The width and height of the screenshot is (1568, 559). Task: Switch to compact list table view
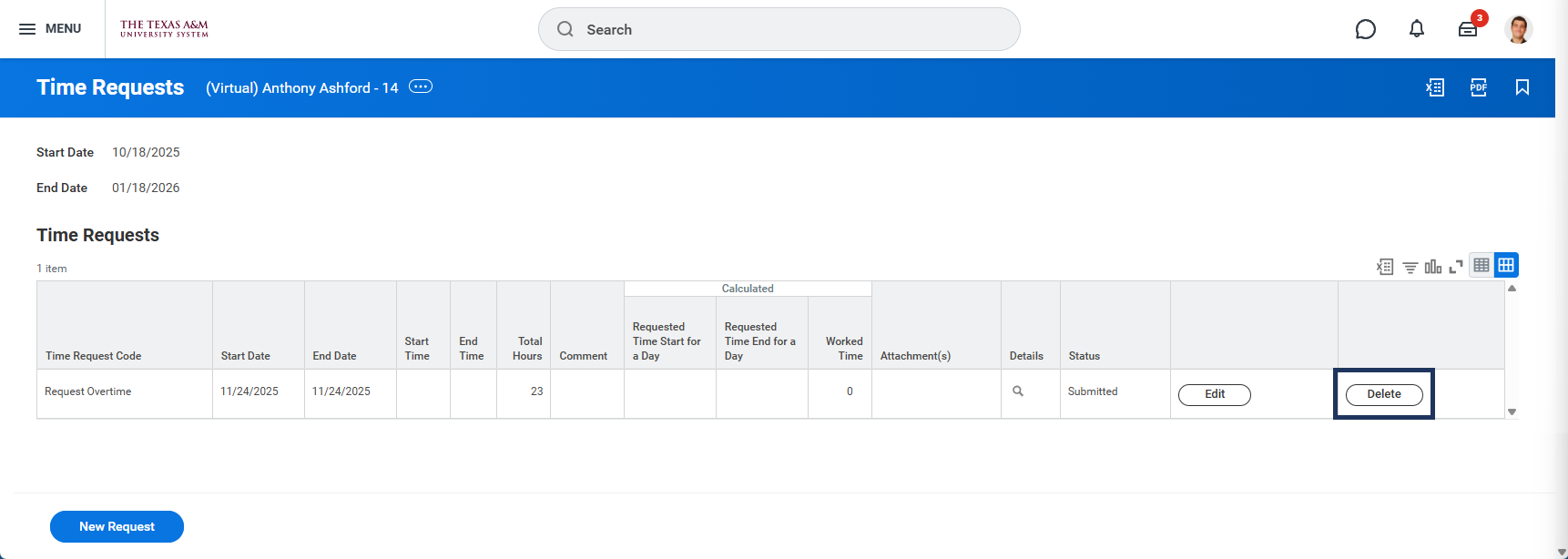tap(1481, 265)
